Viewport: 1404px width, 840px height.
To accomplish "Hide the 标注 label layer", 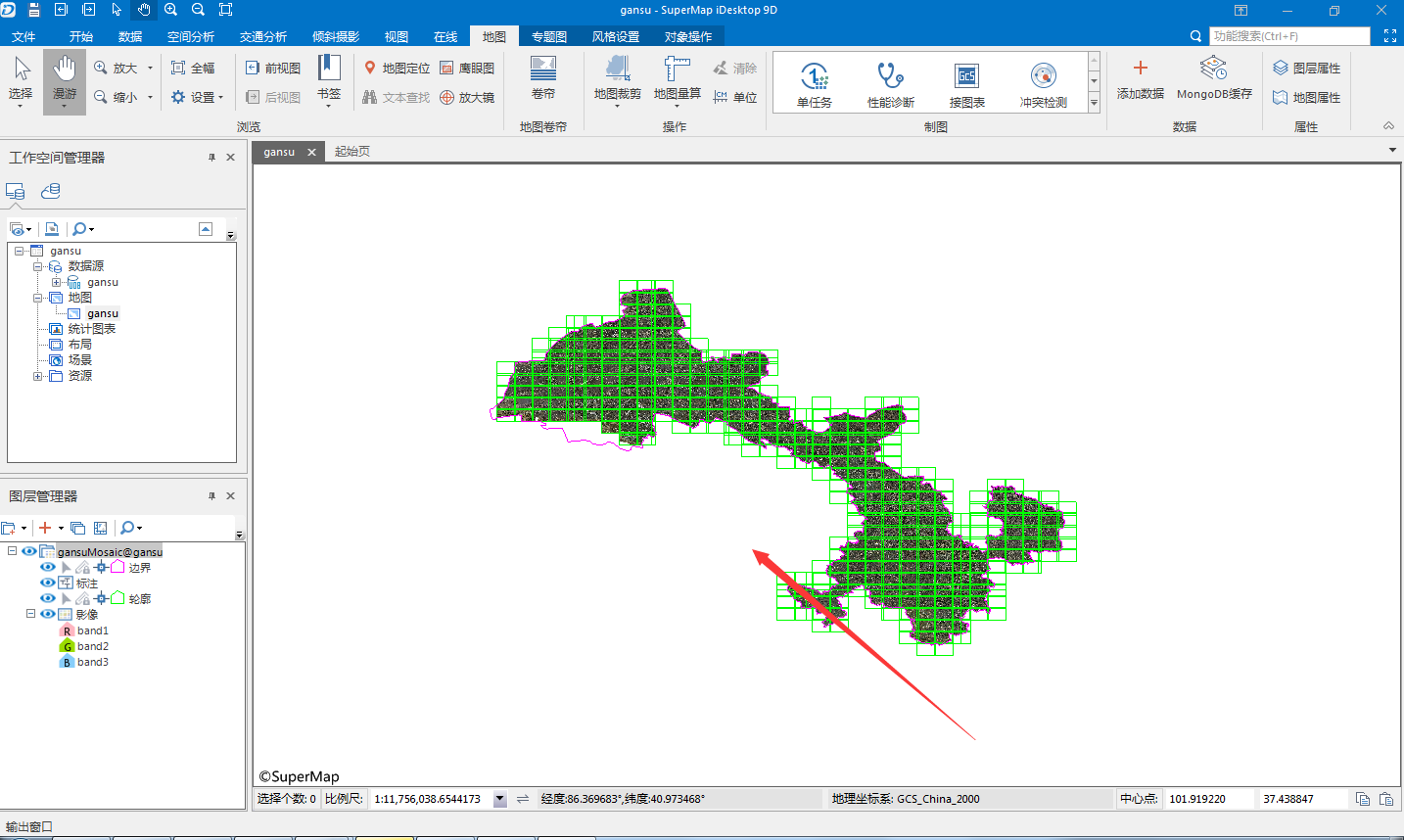I will (x=47, y=583).
